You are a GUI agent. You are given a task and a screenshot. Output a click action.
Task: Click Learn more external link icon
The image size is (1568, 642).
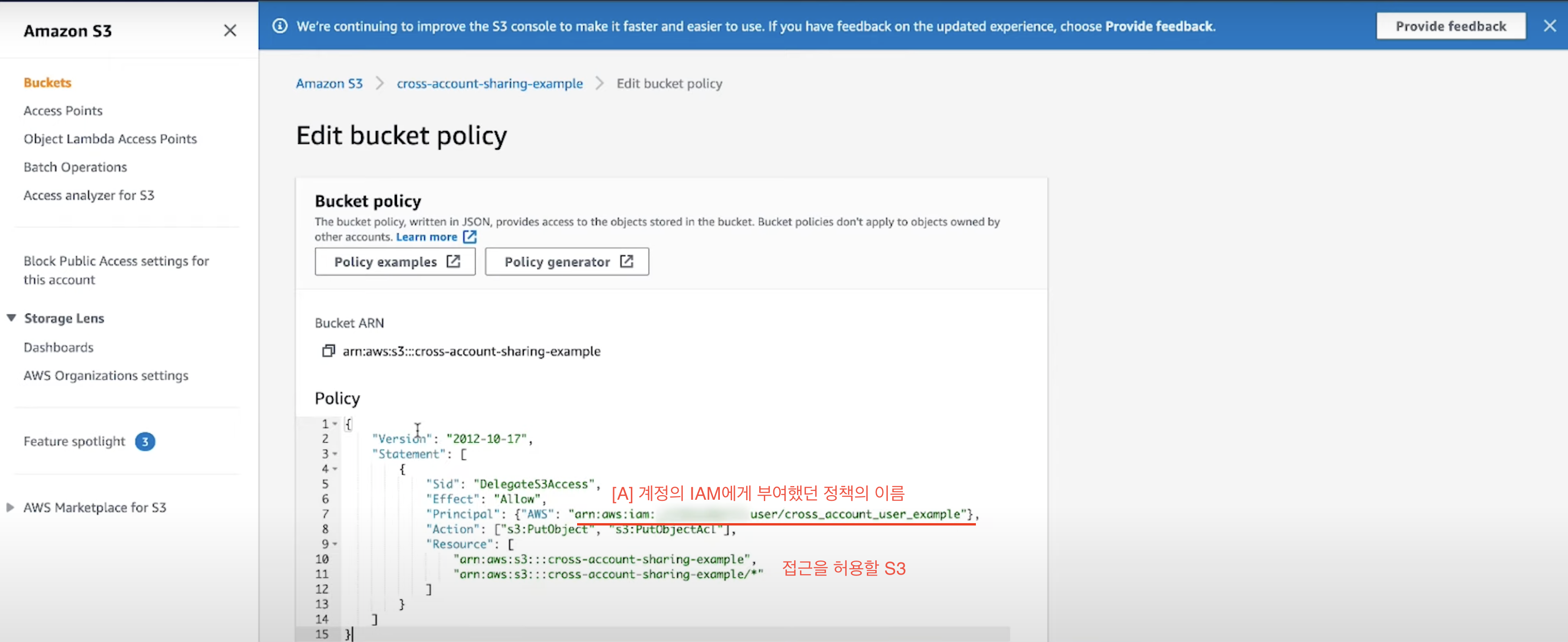469,237
